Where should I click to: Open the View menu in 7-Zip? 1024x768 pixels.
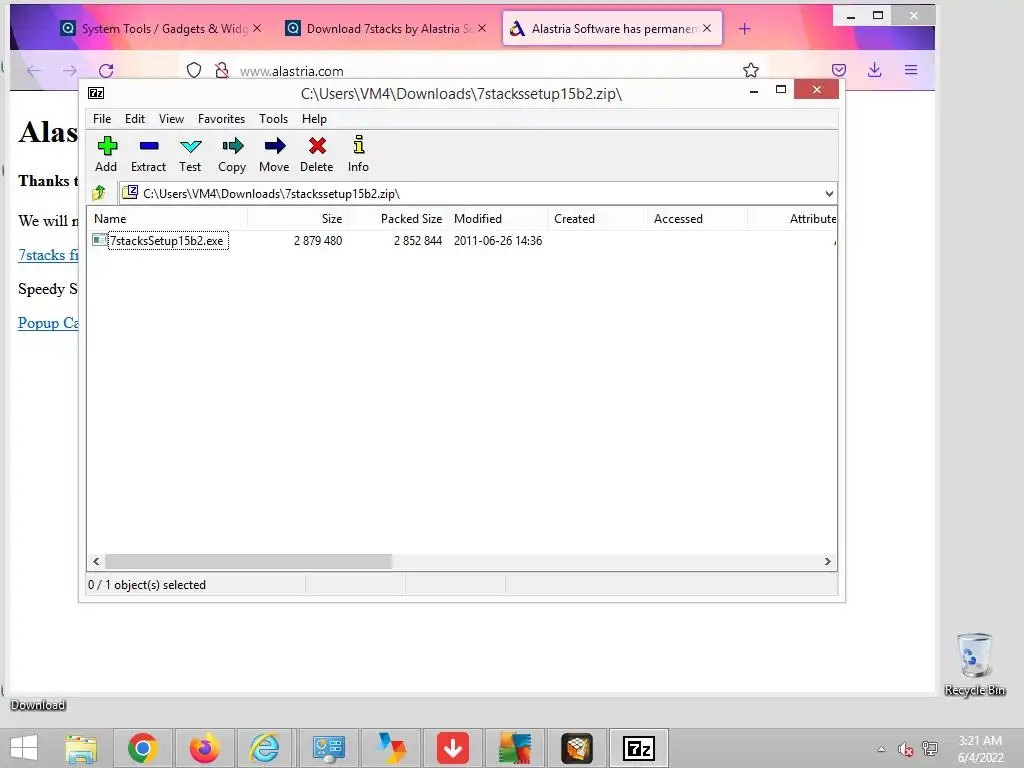pyautogui.click(x=171, y=119)
